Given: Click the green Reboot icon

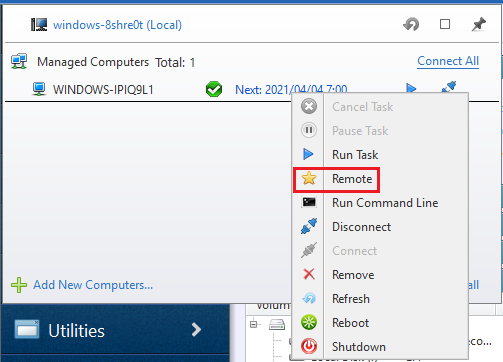Looking at the screenshot, I should point(309,322).
